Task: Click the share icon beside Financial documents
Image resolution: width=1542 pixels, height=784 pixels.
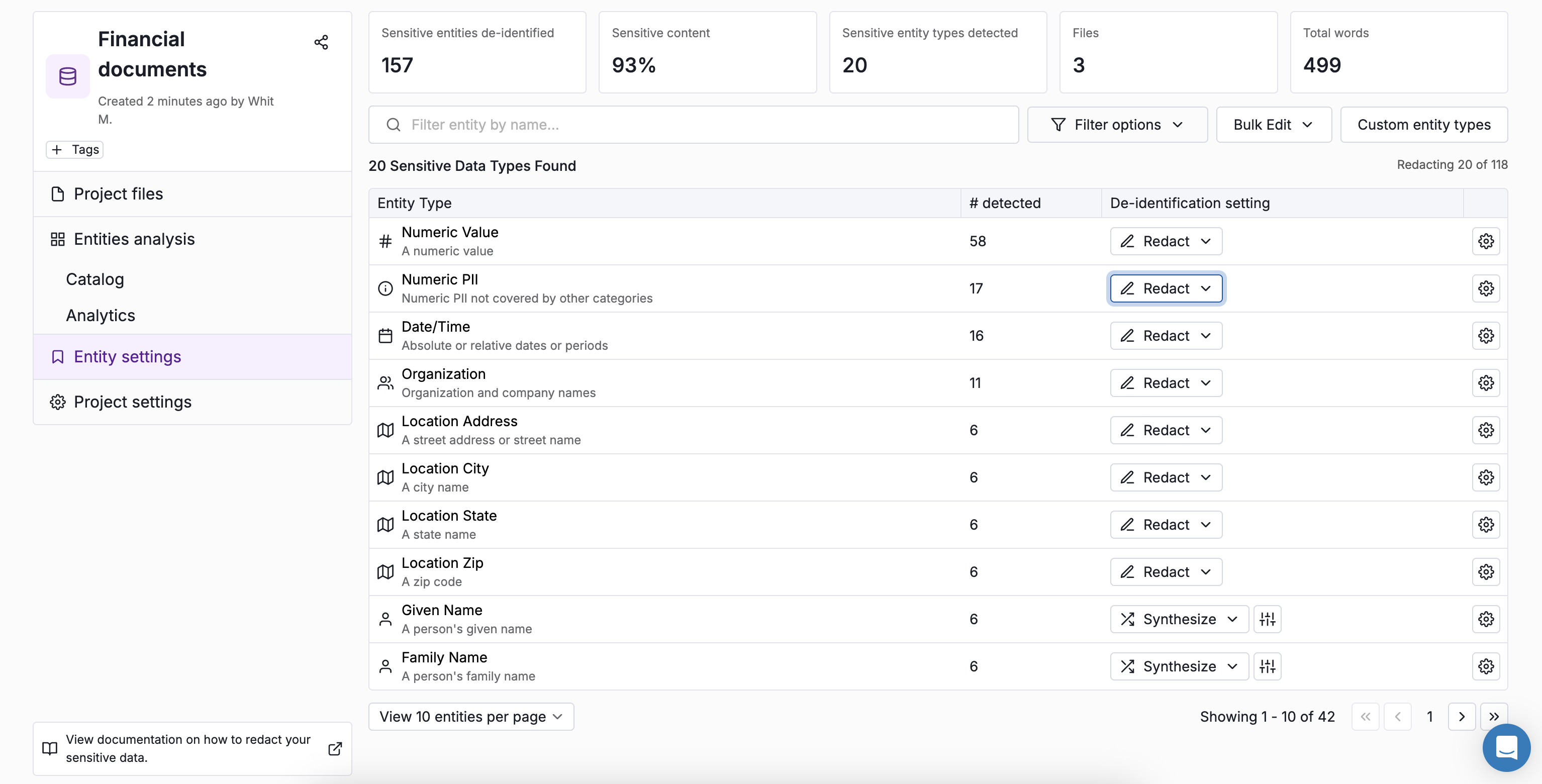Action: (x=321, y=42)
